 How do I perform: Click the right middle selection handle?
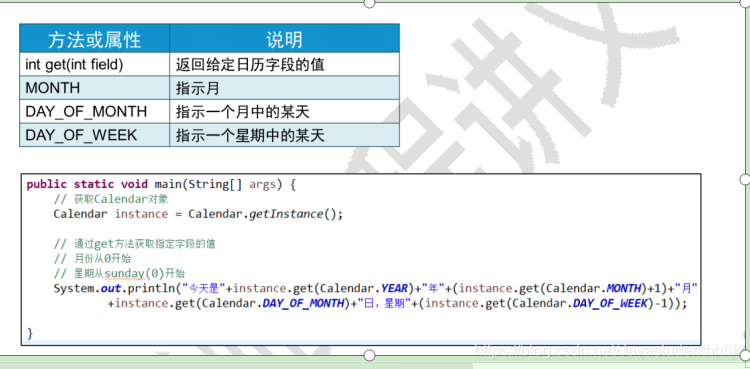click(x=745, y=179)
